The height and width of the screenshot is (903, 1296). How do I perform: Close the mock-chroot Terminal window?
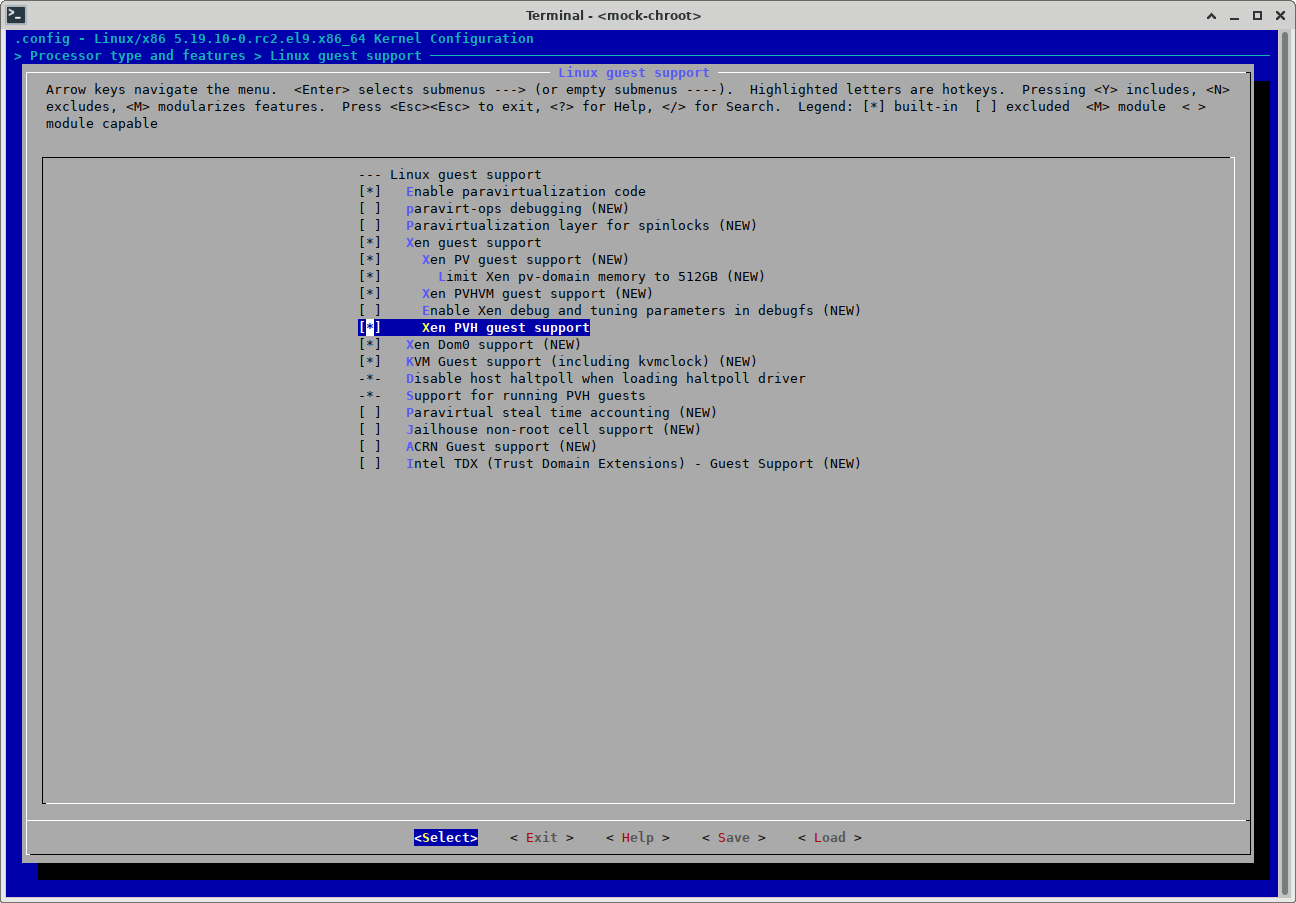[x=1279, y=15]
